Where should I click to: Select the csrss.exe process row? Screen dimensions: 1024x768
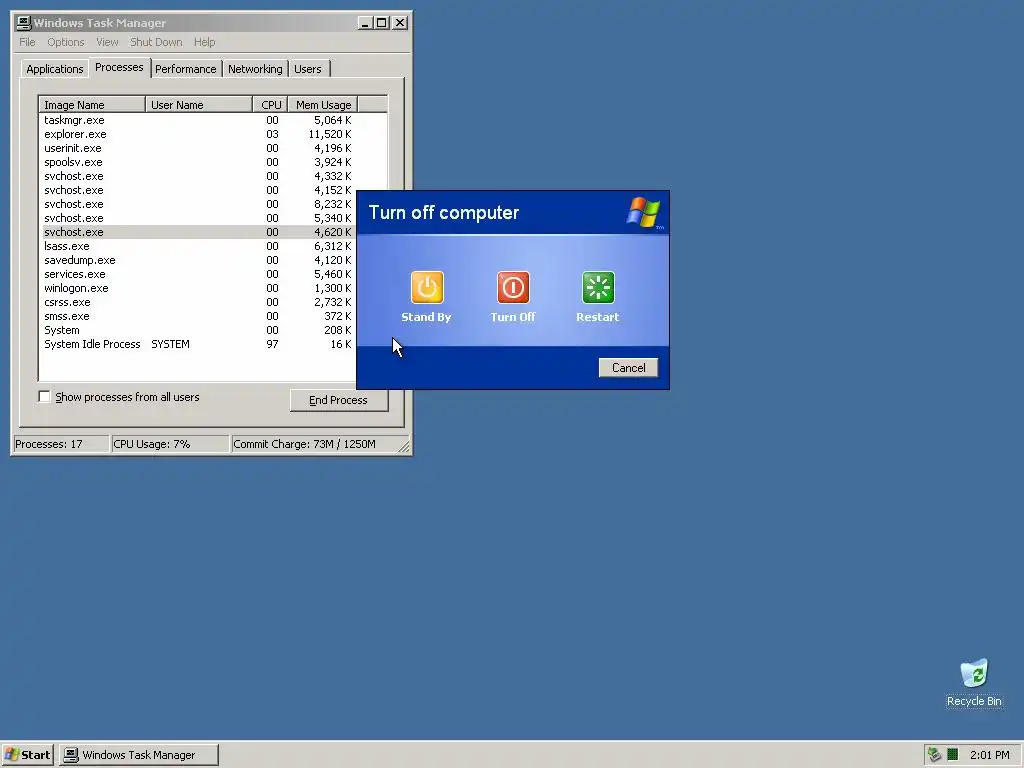point(198,302)
